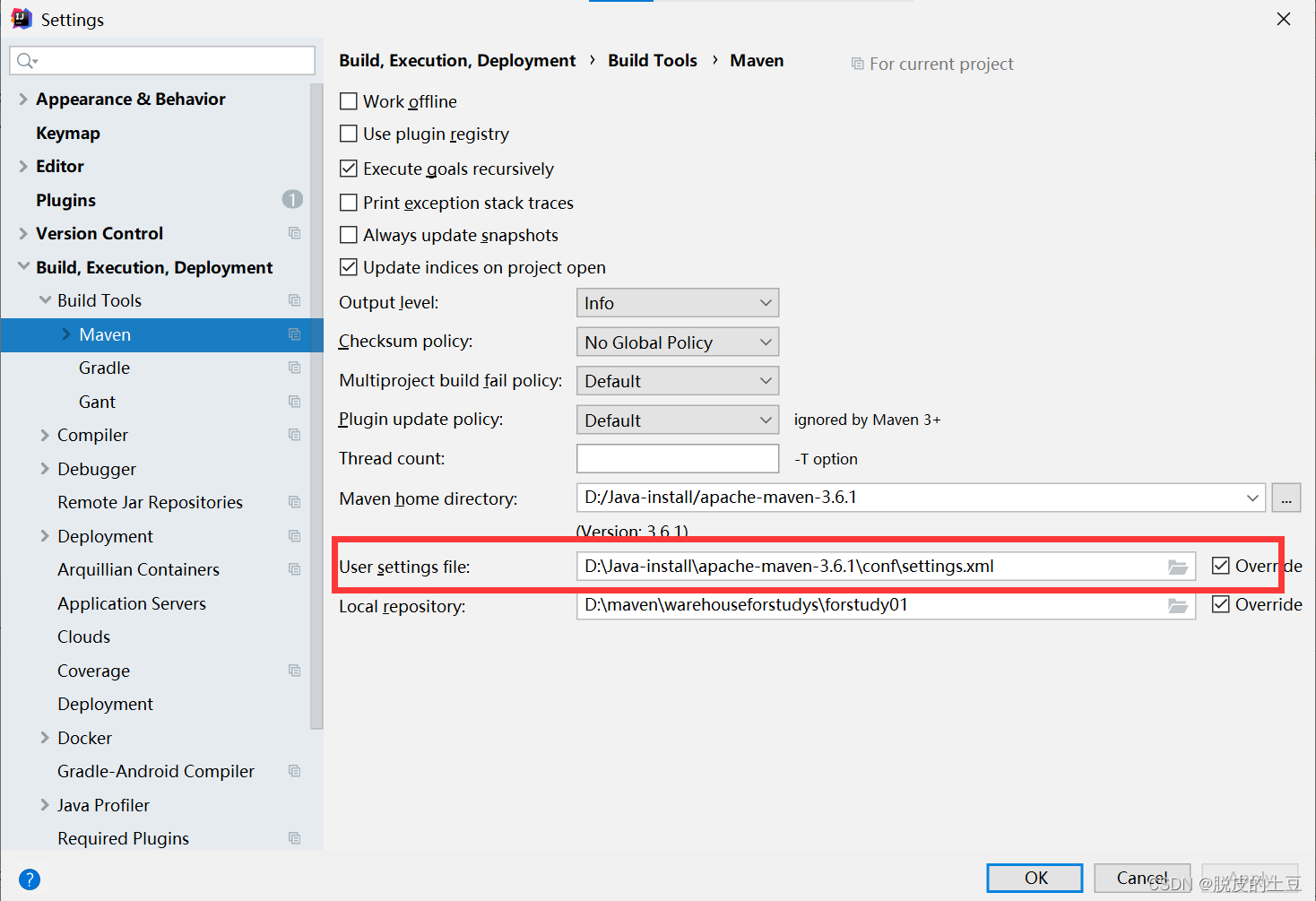This screenshot has height=901, width=1316.
Task: Expand the Java Profiler tree node
Action: (x=45, y=805)
